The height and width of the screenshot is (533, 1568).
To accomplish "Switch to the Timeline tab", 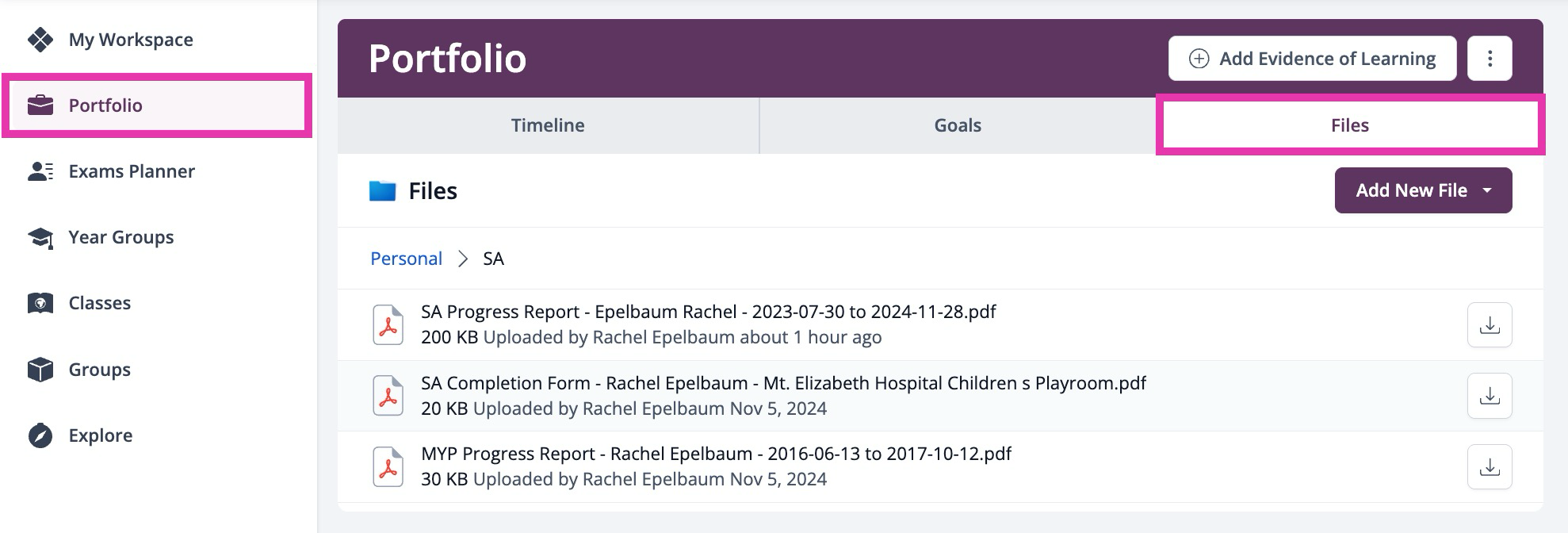I will point(548,125).
